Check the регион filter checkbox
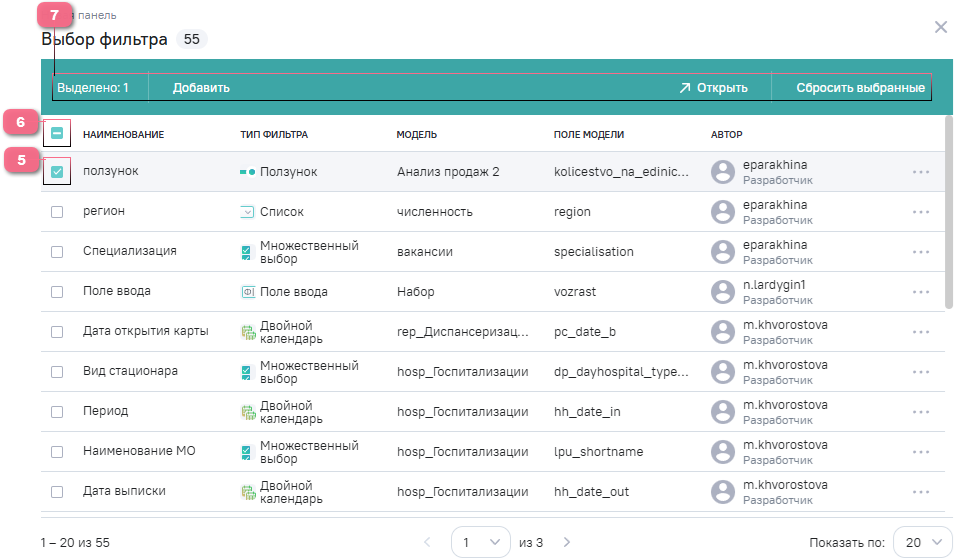This screenshot has width=954, height=560. tap(57, 212)
